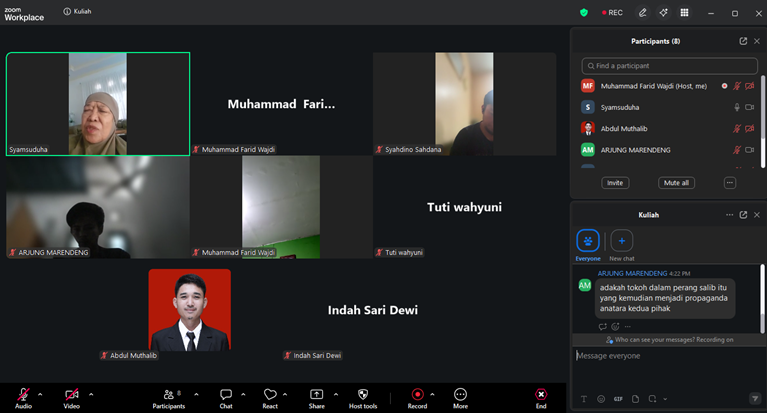Open Kuliah meeting info at top left

tap(77, 11)
